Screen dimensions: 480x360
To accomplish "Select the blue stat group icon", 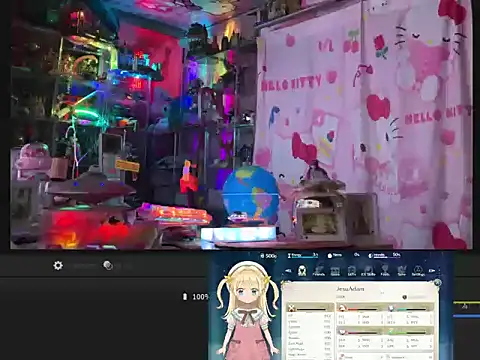I will pyautogui.click(x=392, y=308).
